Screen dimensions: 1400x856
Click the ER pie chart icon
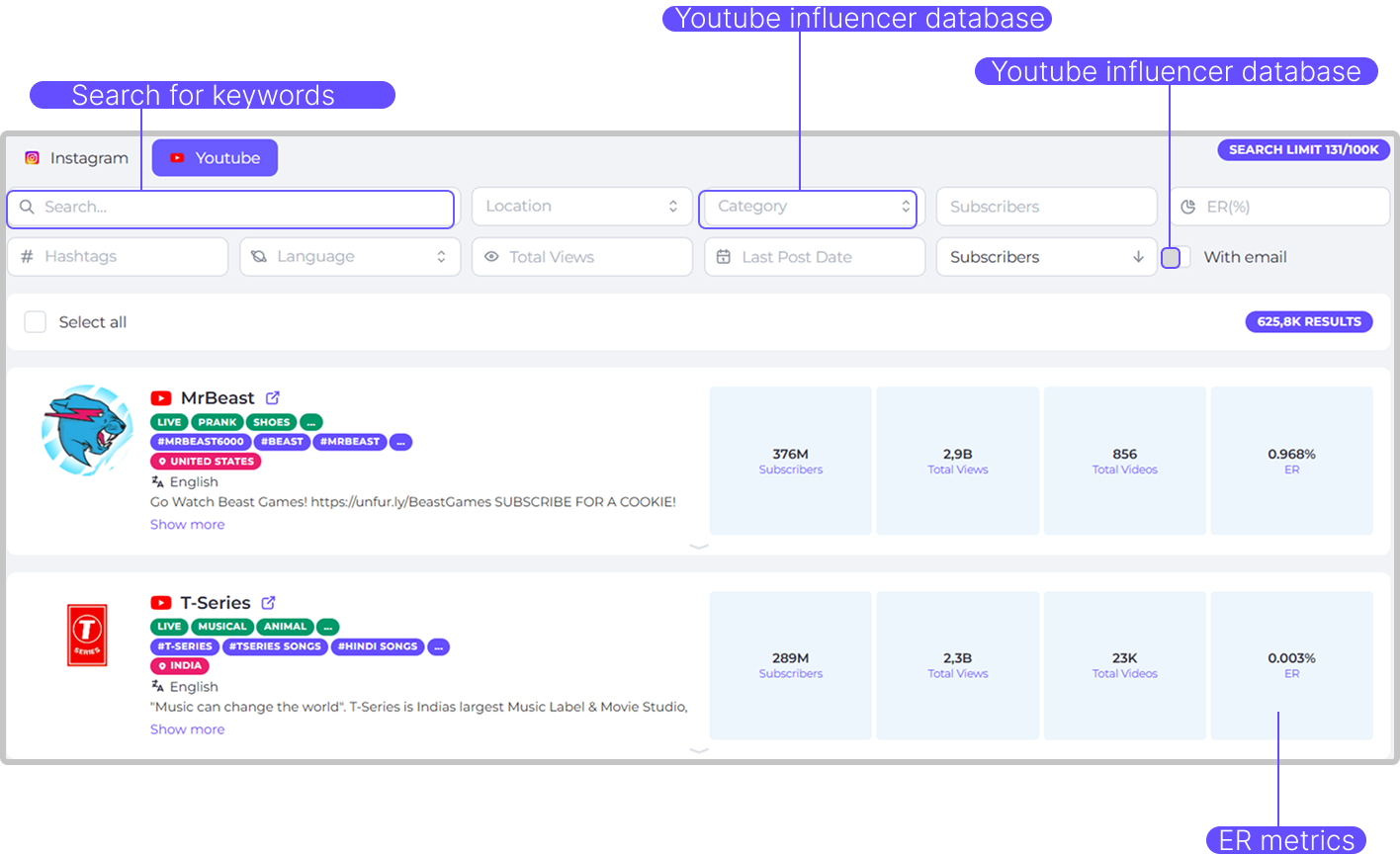pos(1188,207)
